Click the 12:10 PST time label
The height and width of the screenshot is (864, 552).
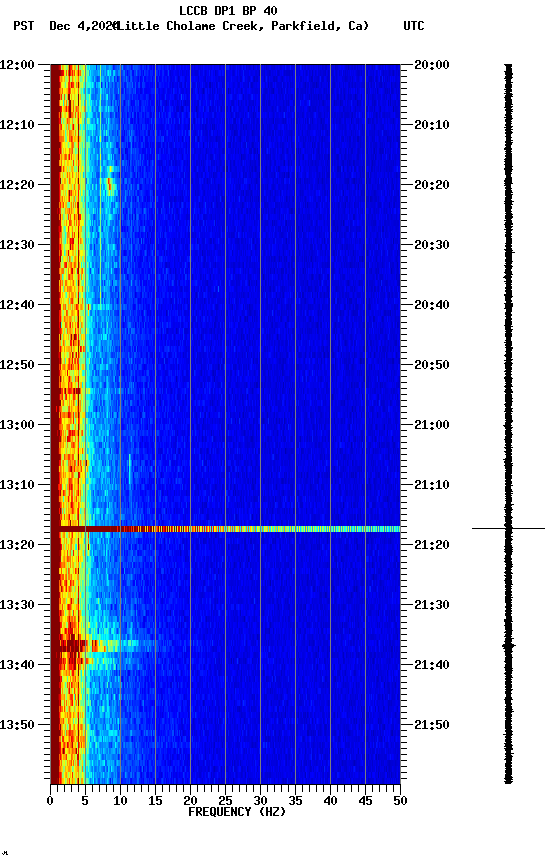[x=17, y=125]
